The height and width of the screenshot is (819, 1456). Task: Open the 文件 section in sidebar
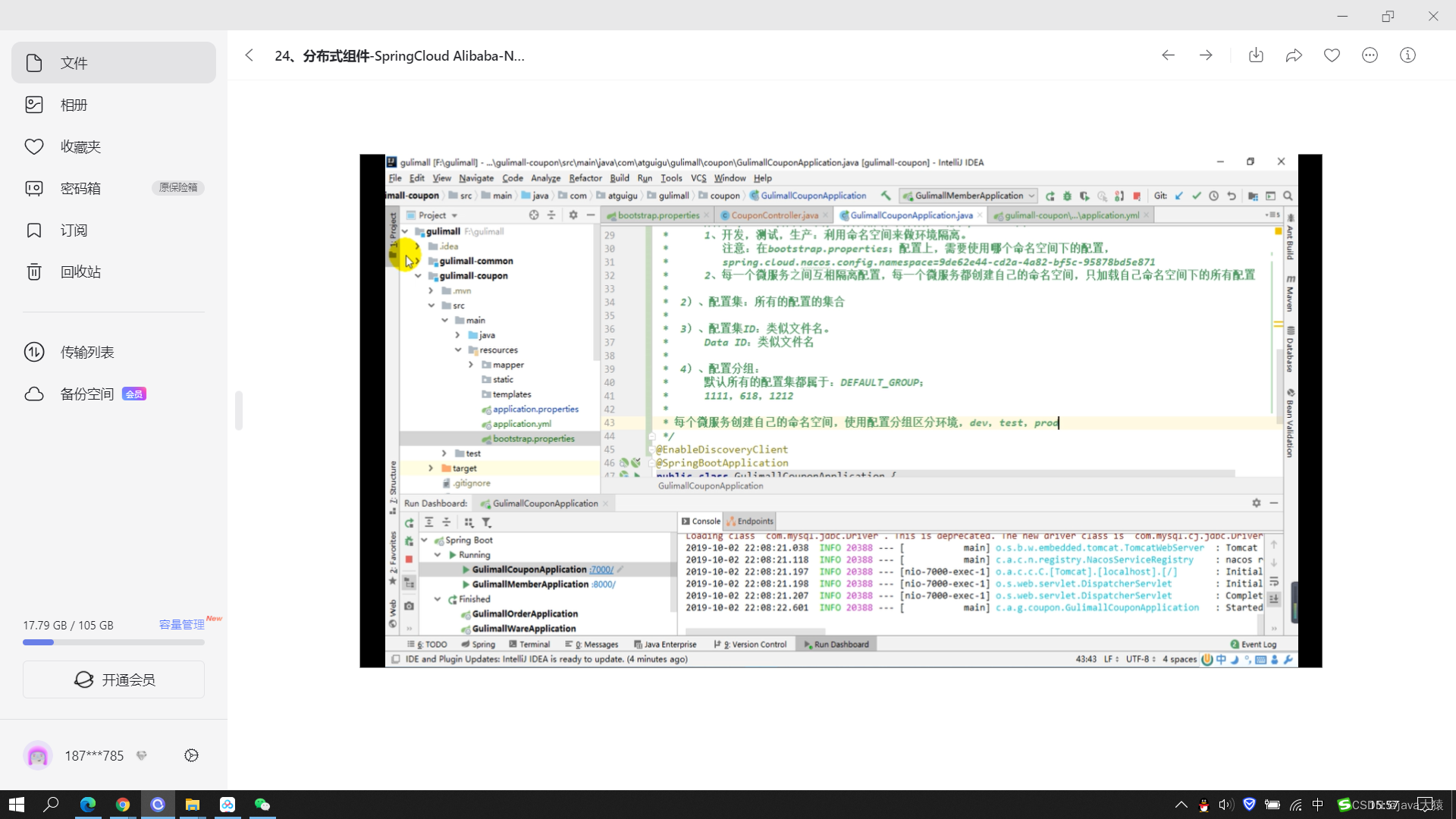click(114, 63)
